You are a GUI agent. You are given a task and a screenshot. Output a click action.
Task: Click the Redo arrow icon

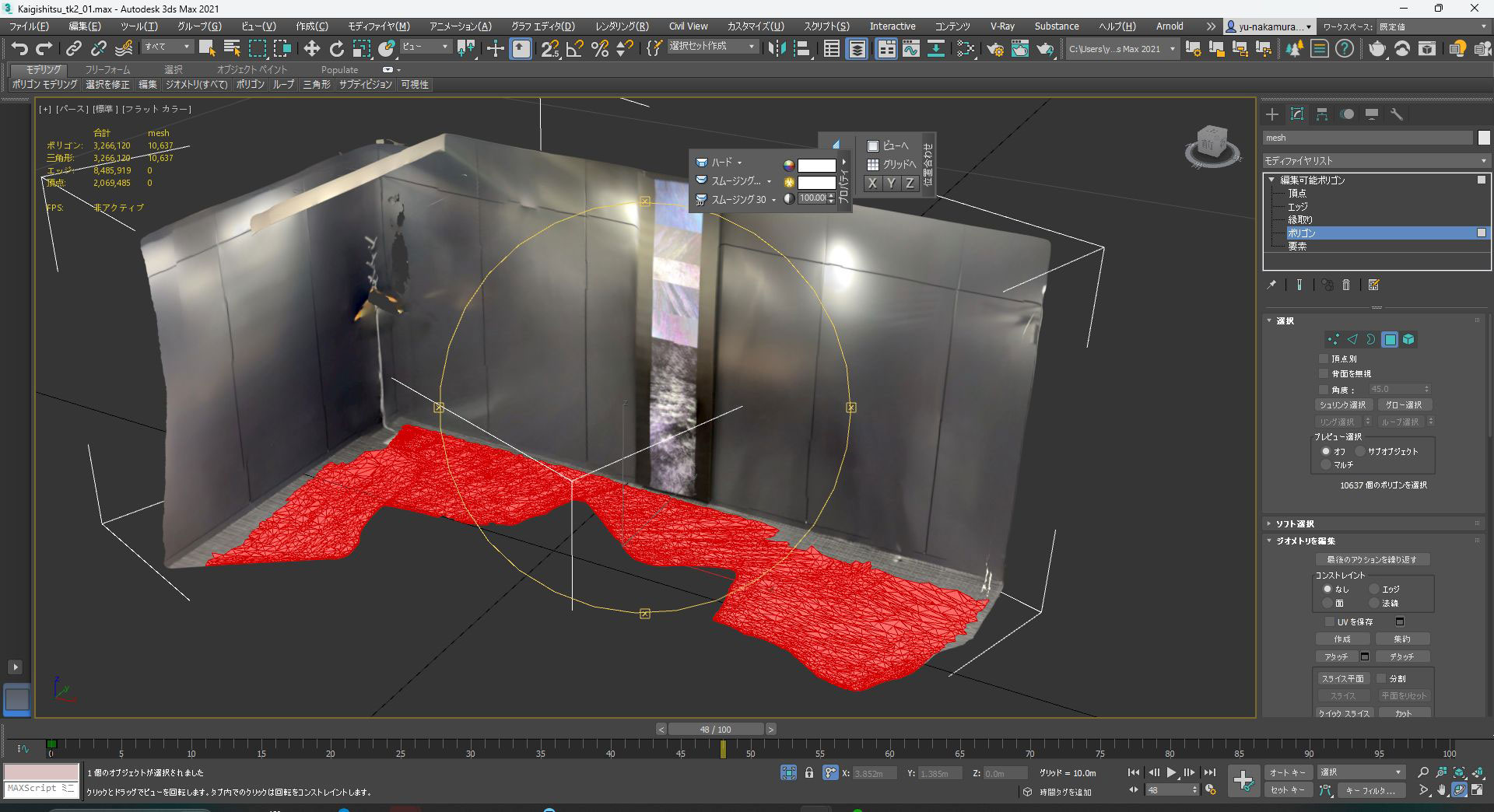[x=44, y=49]
